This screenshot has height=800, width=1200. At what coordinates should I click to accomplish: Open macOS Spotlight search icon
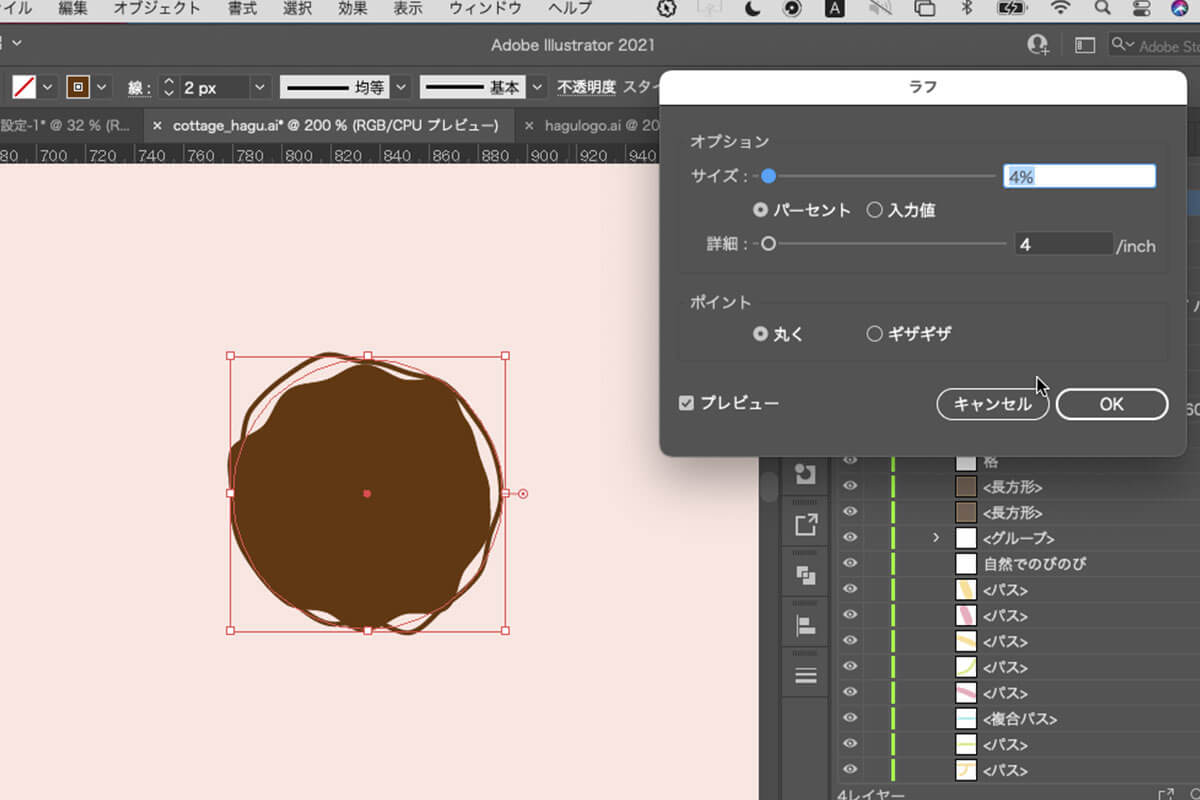(1102, 8)
